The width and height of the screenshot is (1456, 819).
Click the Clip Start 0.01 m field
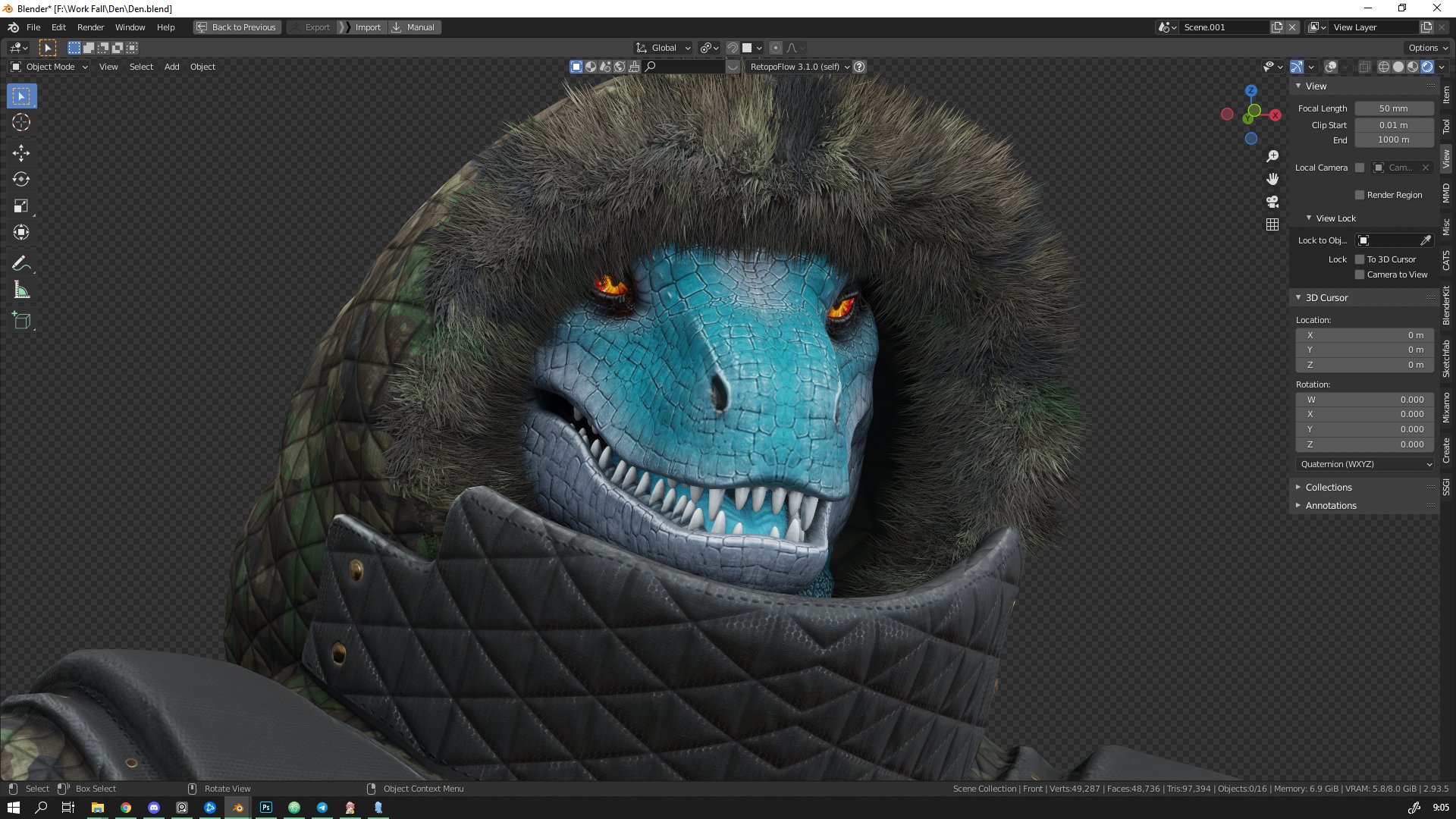tap(1394, 125)
